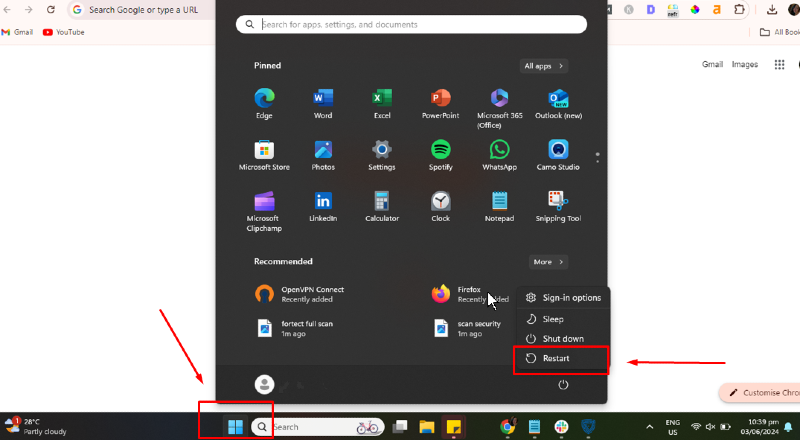Open the shield app on the taskbar

click(588, 427)
